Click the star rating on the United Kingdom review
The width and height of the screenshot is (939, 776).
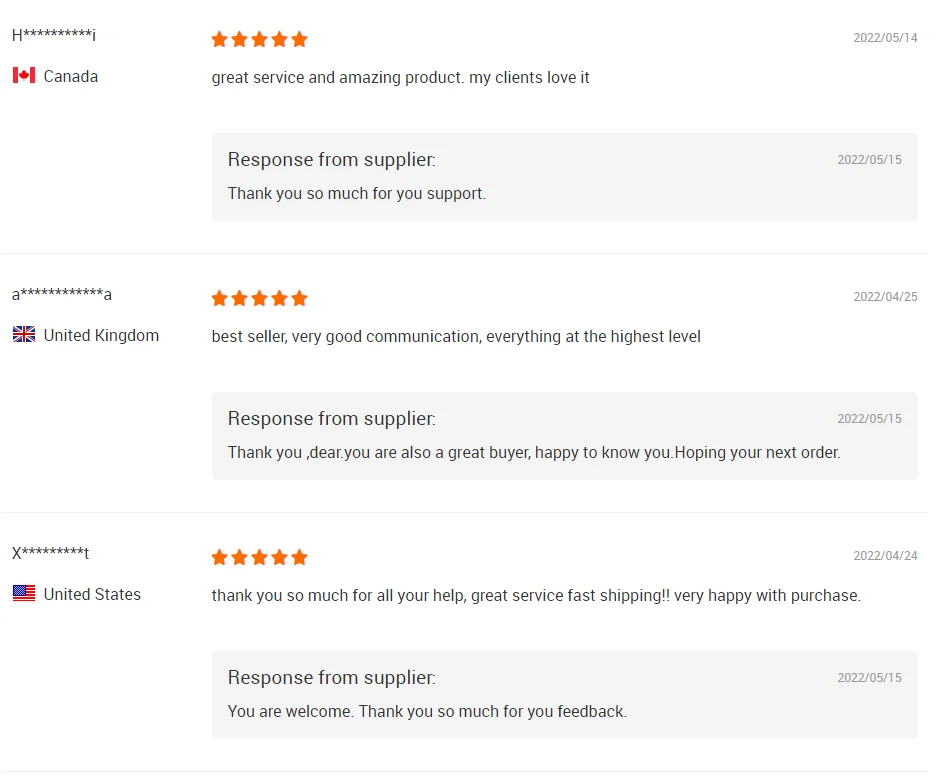[x=259, y=299]
